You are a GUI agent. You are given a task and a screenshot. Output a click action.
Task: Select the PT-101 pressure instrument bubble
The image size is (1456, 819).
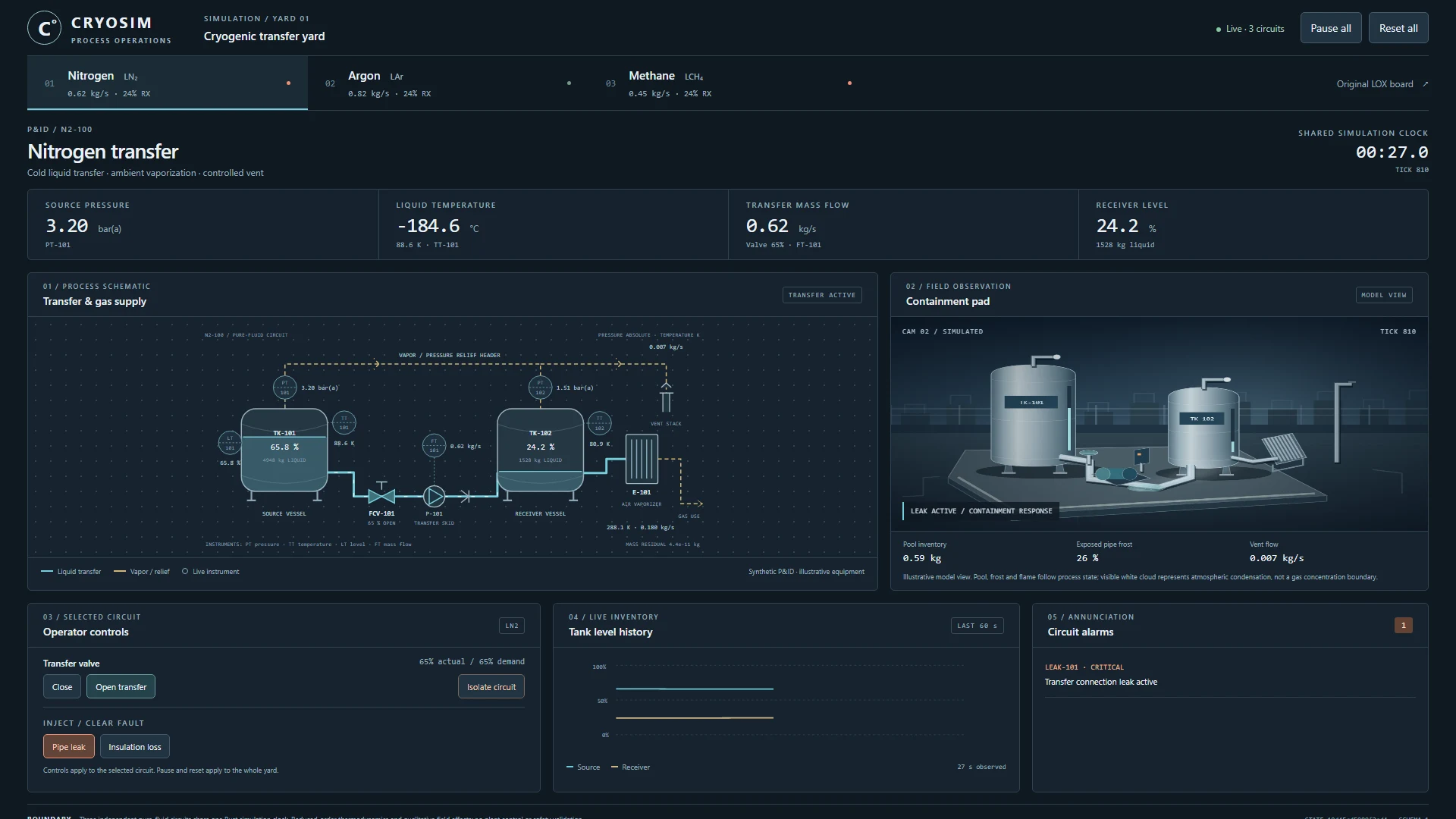[x=284, y=388]
